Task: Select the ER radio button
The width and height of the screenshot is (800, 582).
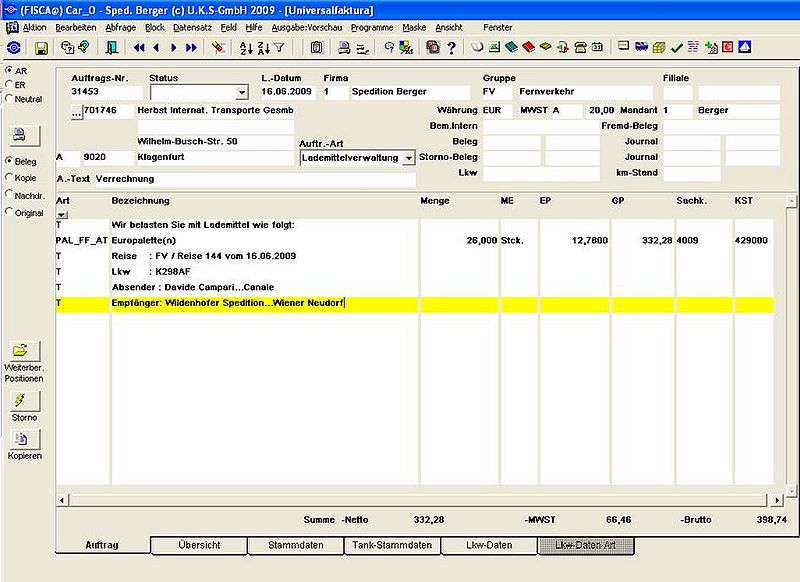Action: click(x=9, y=84)
